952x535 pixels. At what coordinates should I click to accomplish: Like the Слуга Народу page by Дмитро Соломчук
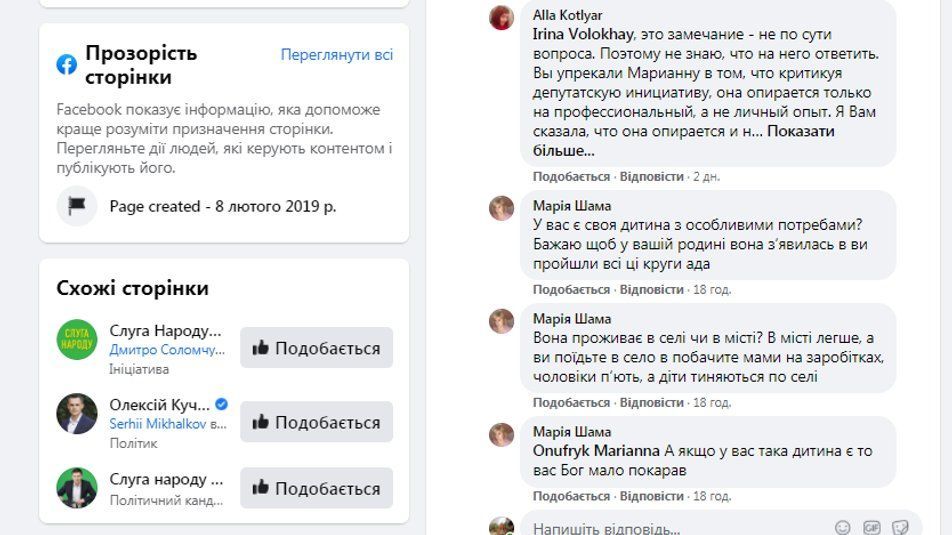[x=317, y=348]
